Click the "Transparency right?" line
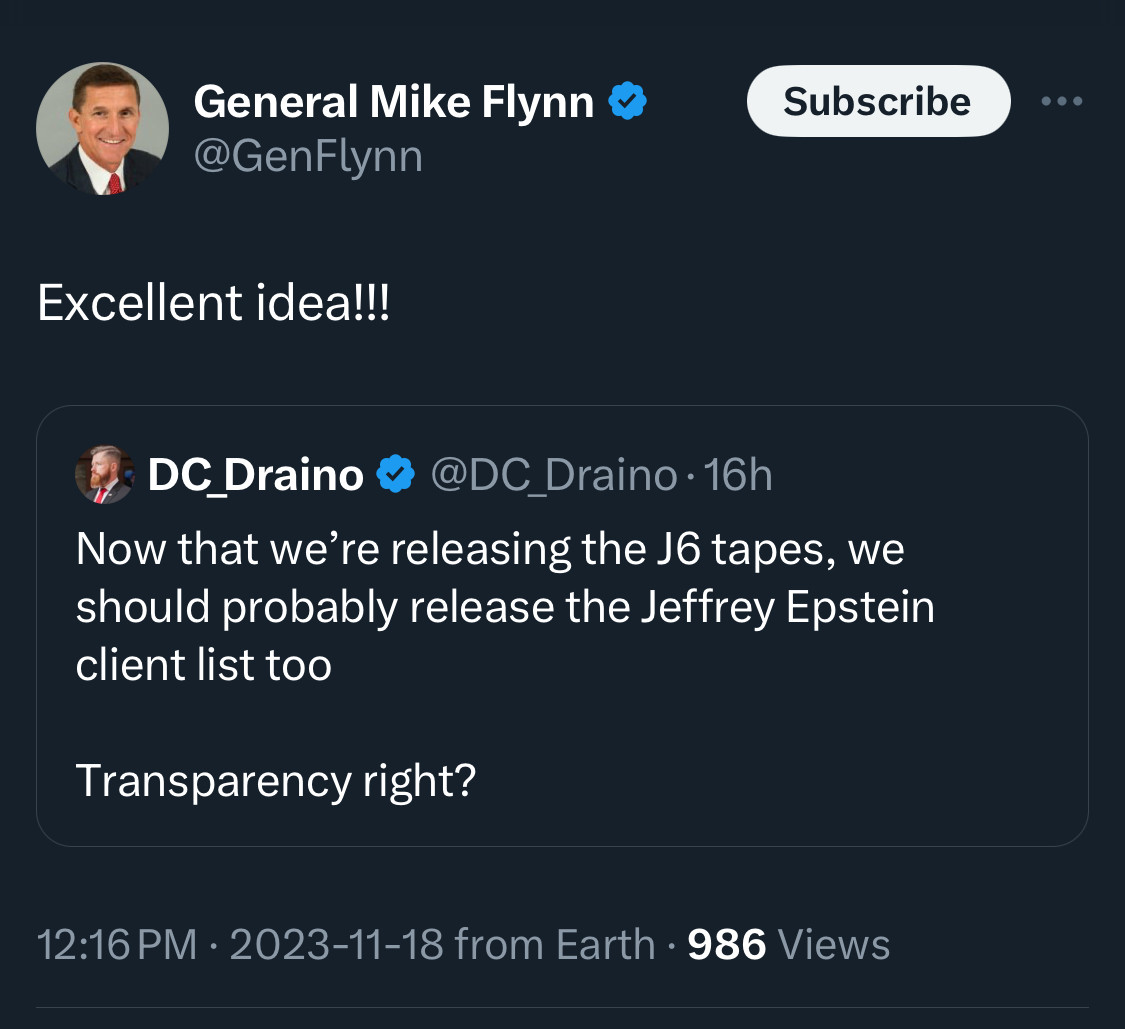The image size is (1125, 1029). pos(275,781)
